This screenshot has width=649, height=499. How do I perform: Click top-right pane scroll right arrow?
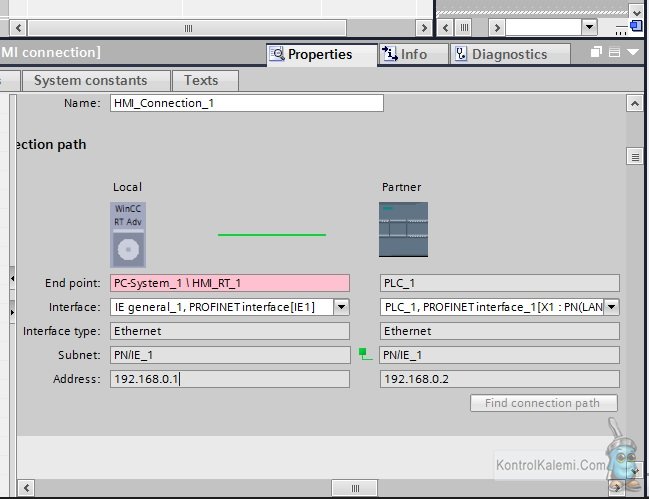496,28
